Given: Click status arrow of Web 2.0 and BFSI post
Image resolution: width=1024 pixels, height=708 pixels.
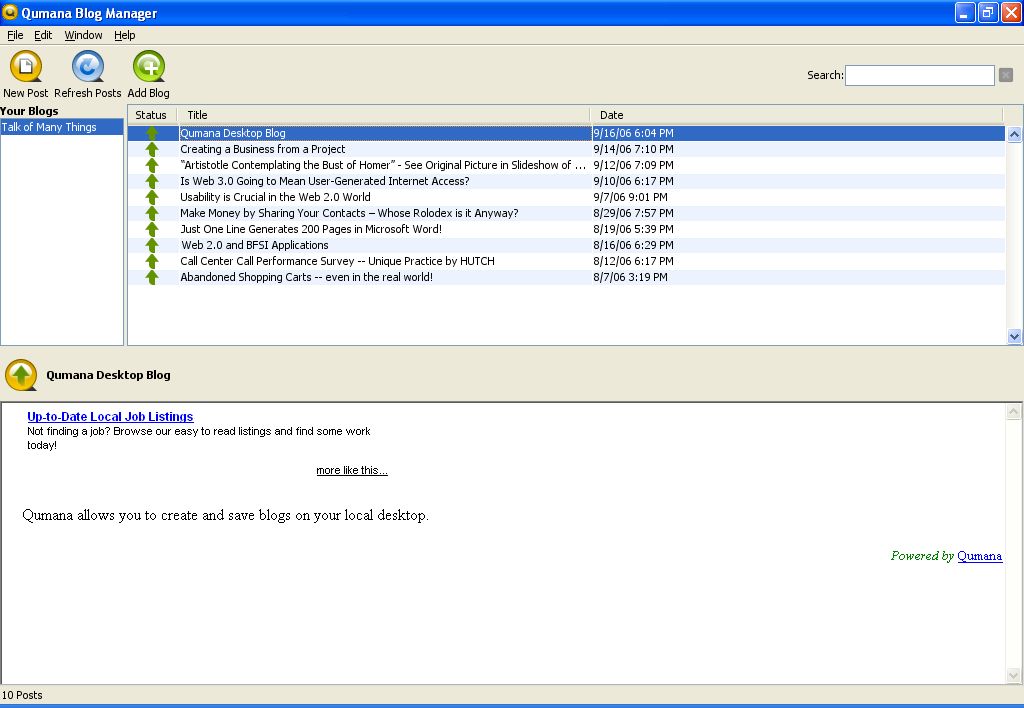Looking at the screenshot, I should [152, 245].
